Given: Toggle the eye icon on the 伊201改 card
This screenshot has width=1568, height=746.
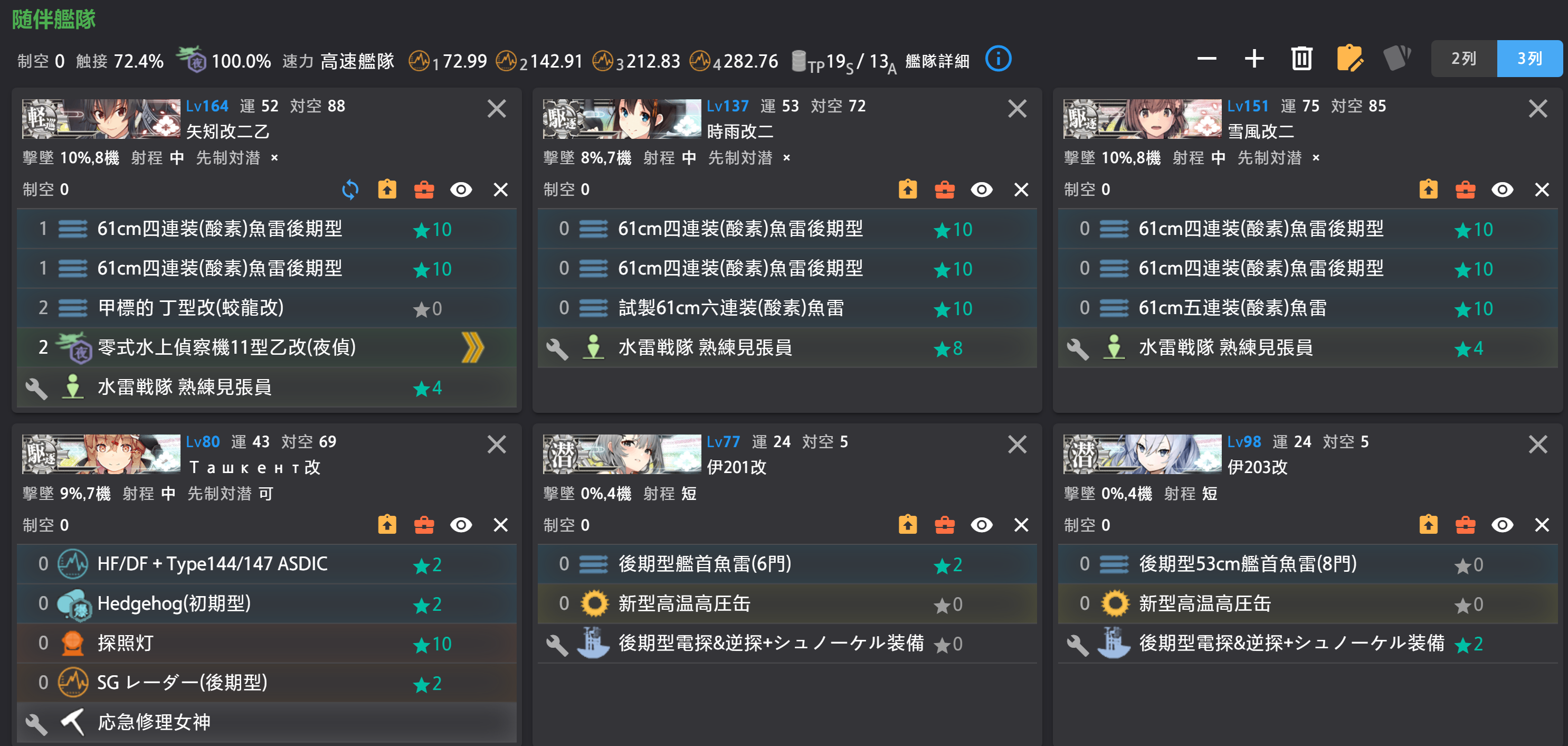Looking at the screenshot, I should point(982,524).
